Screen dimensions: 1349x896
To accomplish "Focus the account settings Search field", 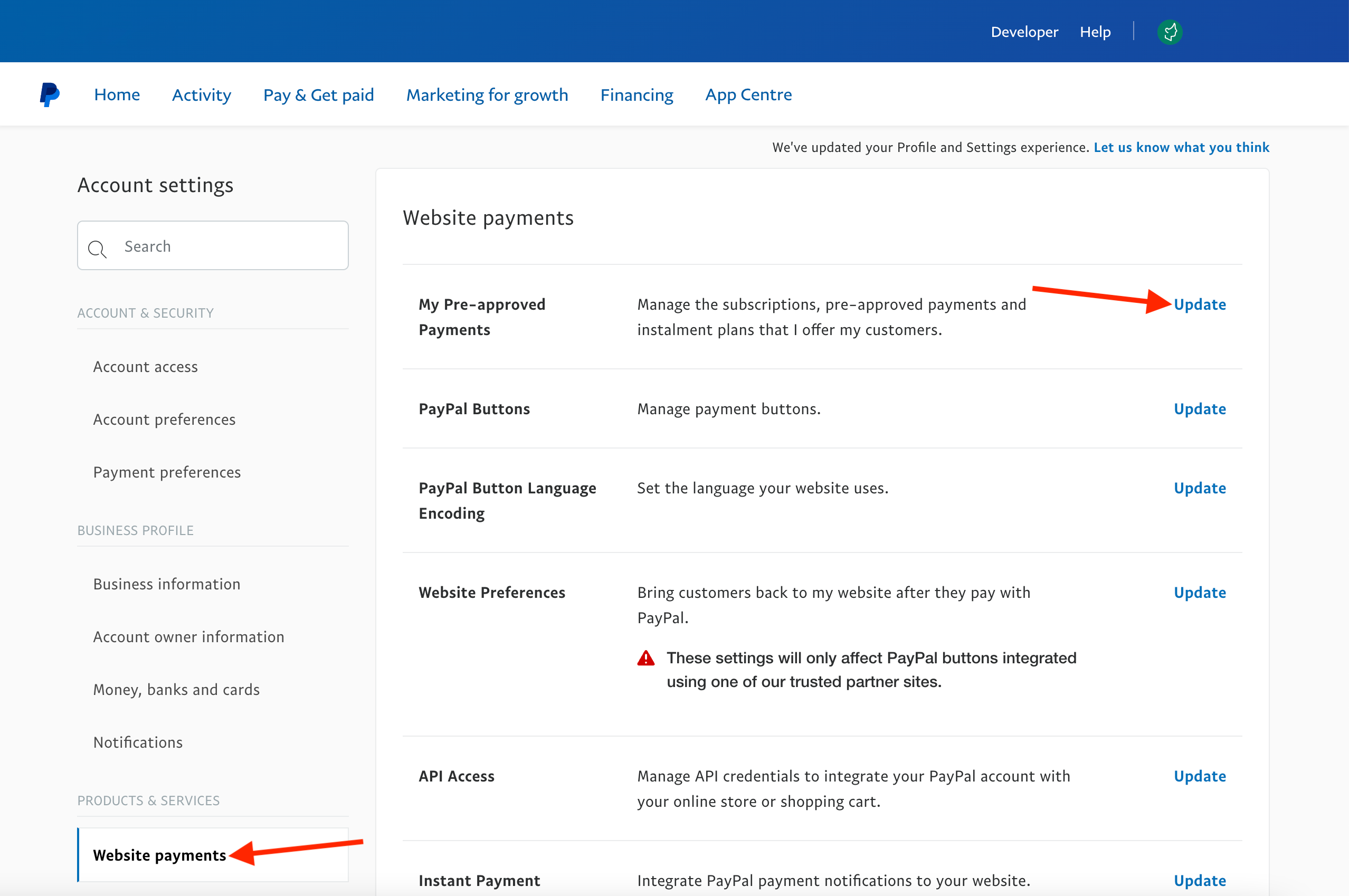I will point(213,246).
